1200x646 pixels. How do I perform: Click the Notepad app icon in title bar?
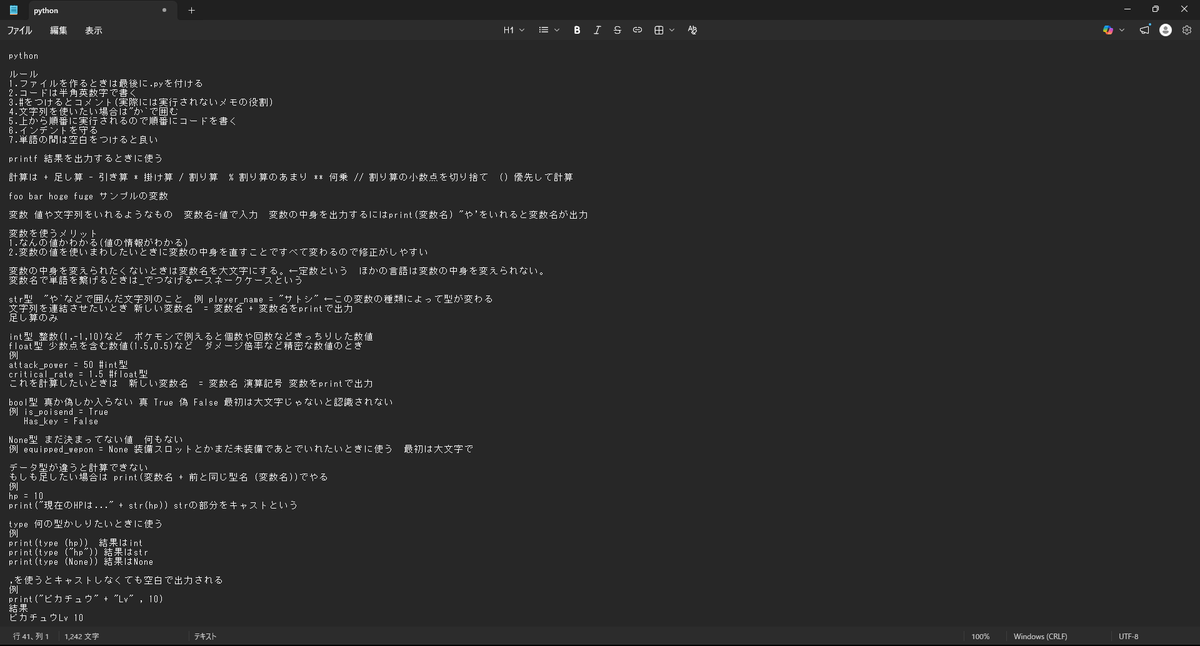tap(14, 10)
